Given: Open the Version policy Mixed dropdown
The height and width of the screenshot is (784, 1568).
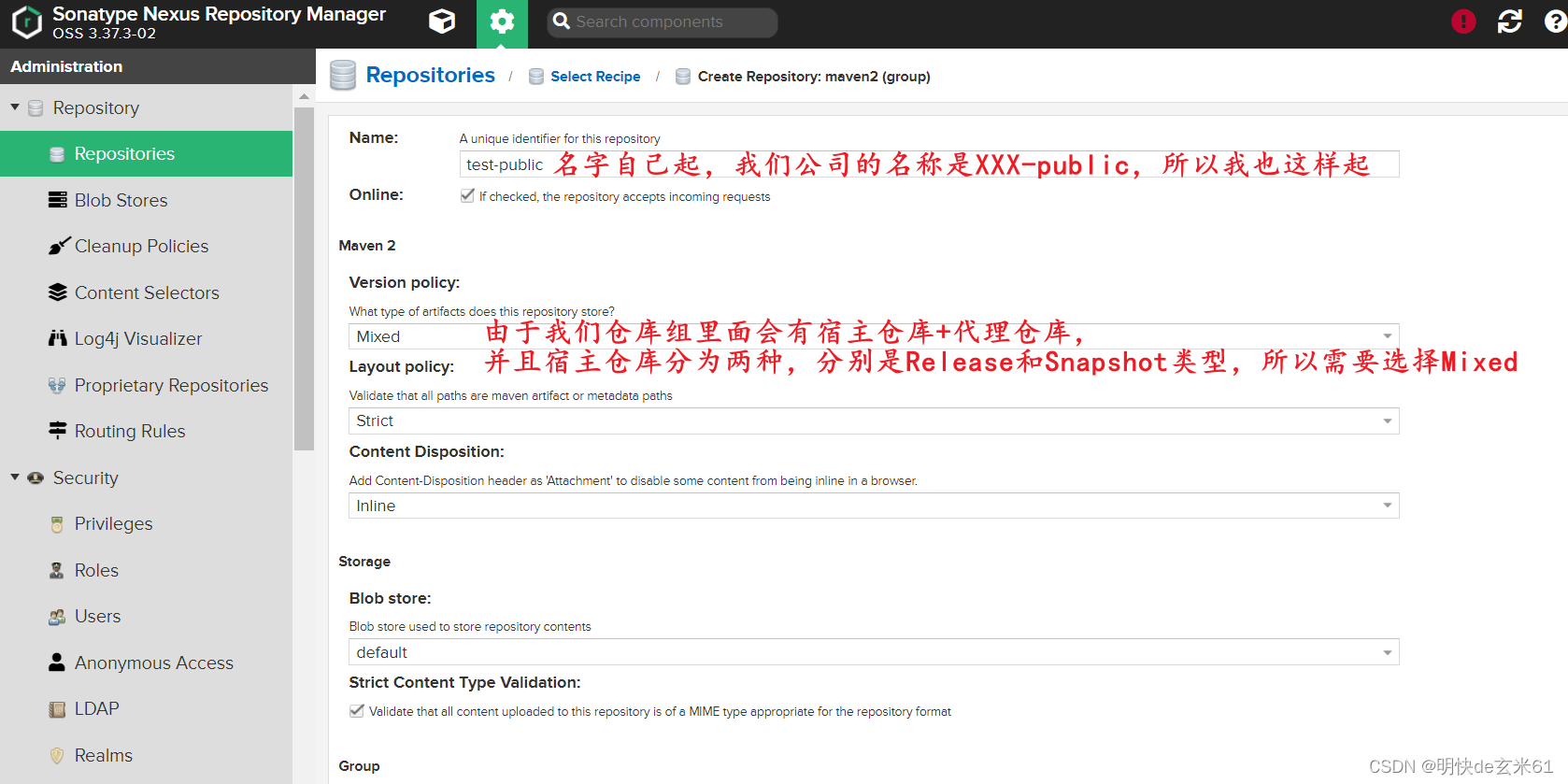Looking at the screenshot, I should tap(874, 336).
